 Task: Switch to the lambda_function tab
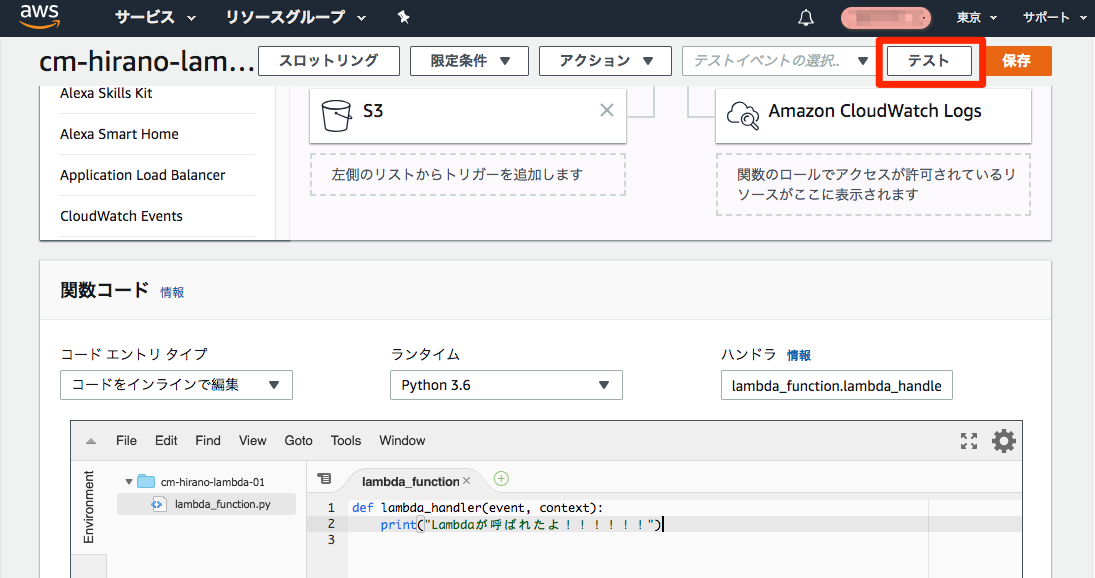tap(411, 481)
